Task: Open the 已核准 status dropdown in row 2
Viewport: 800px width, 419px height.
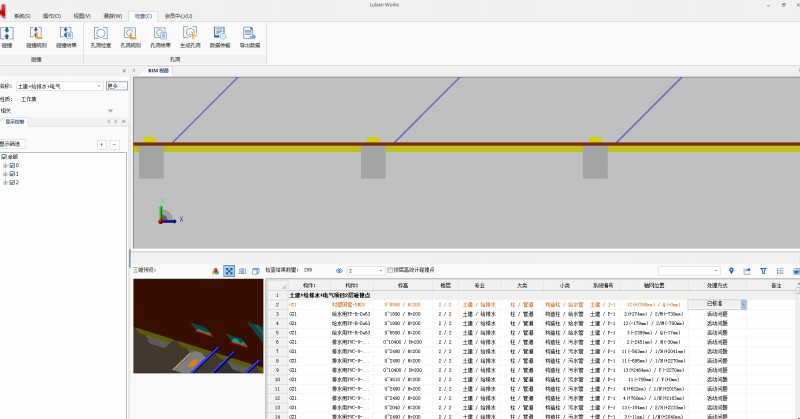Action: [743, 304]
